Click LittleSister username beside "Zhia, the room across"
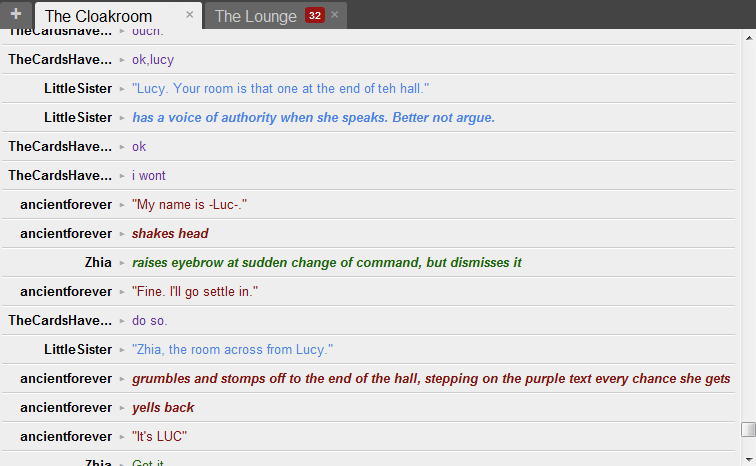The image size is (756, 466). 78,349
